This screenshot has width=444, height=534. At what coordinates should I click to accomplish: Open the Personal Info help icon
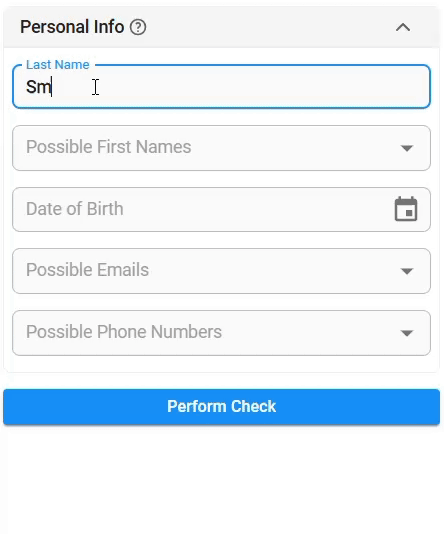138,27
